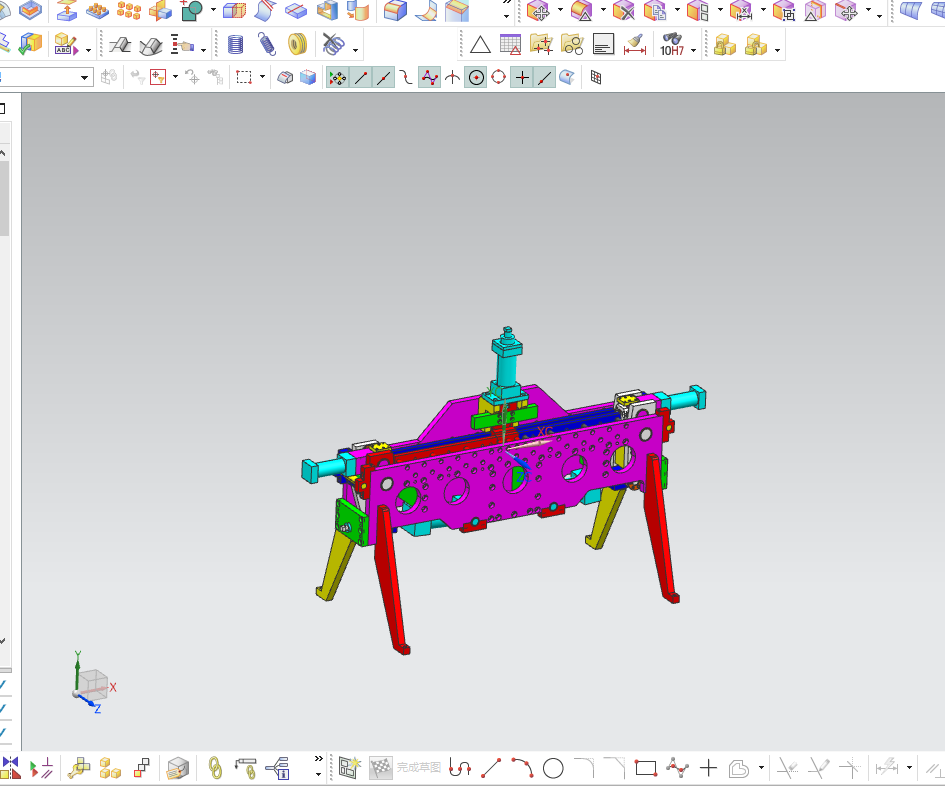945x786 pixels.
Task: Open the selection filter combo box
Action: coord(46,77)
